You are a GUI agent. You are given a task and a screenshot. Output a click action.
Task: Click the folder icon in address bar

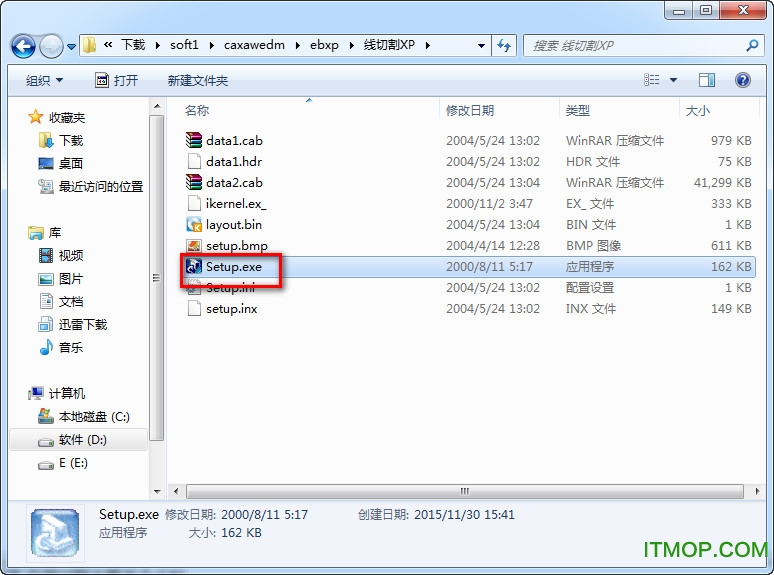89,45
